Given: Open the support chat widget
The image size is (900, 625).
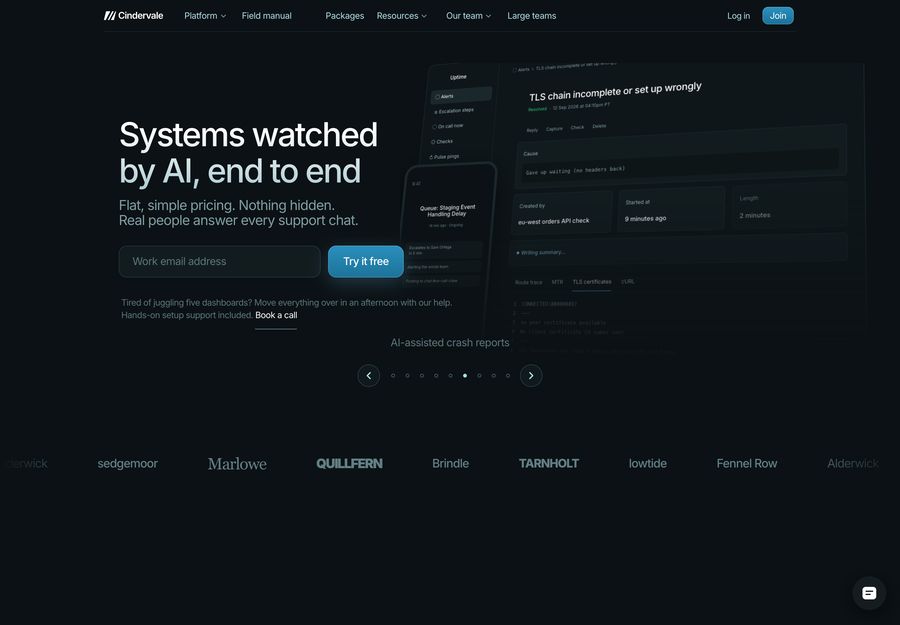Looking at the screenshot, I should 869,593.
